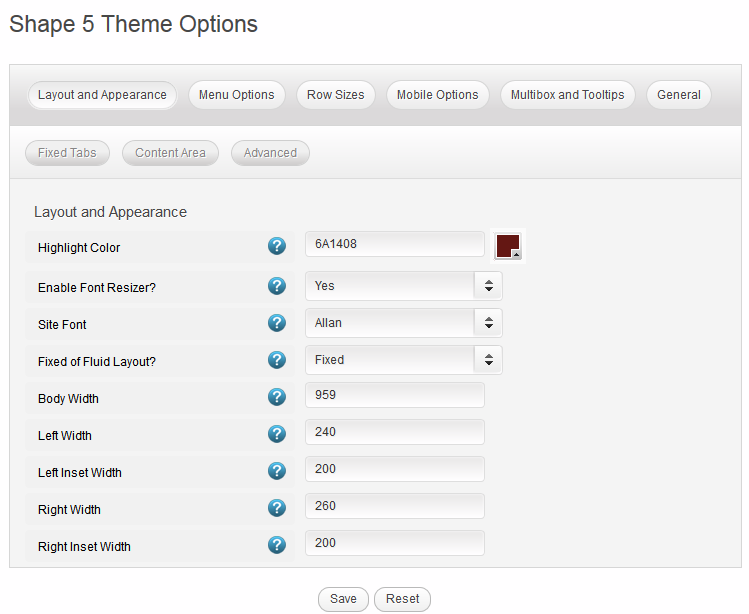Screen dimensions: 749x614
Task: Select the Multibox and Tooltips tab
Action: point(567,95)
